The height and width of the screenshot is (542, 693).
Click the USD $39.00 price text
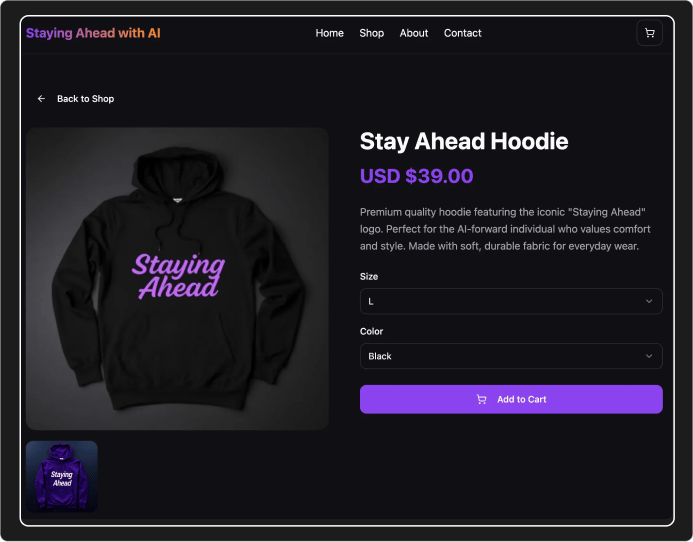(416, 176)
